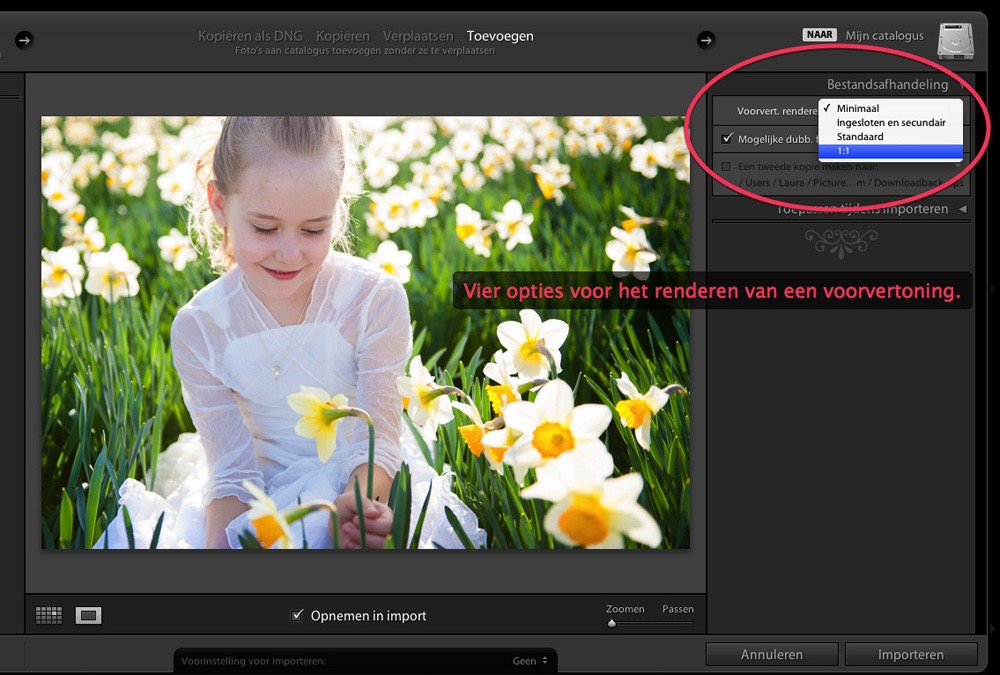Enable the 'Een tweede kopie maken naar' checkbox
This screenshot has height=675, width=1000.
tap(727, 167)
